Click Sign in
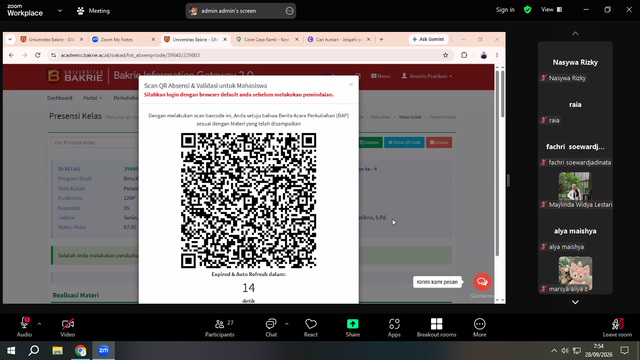The image size is (640, 360). coord(505,10)
